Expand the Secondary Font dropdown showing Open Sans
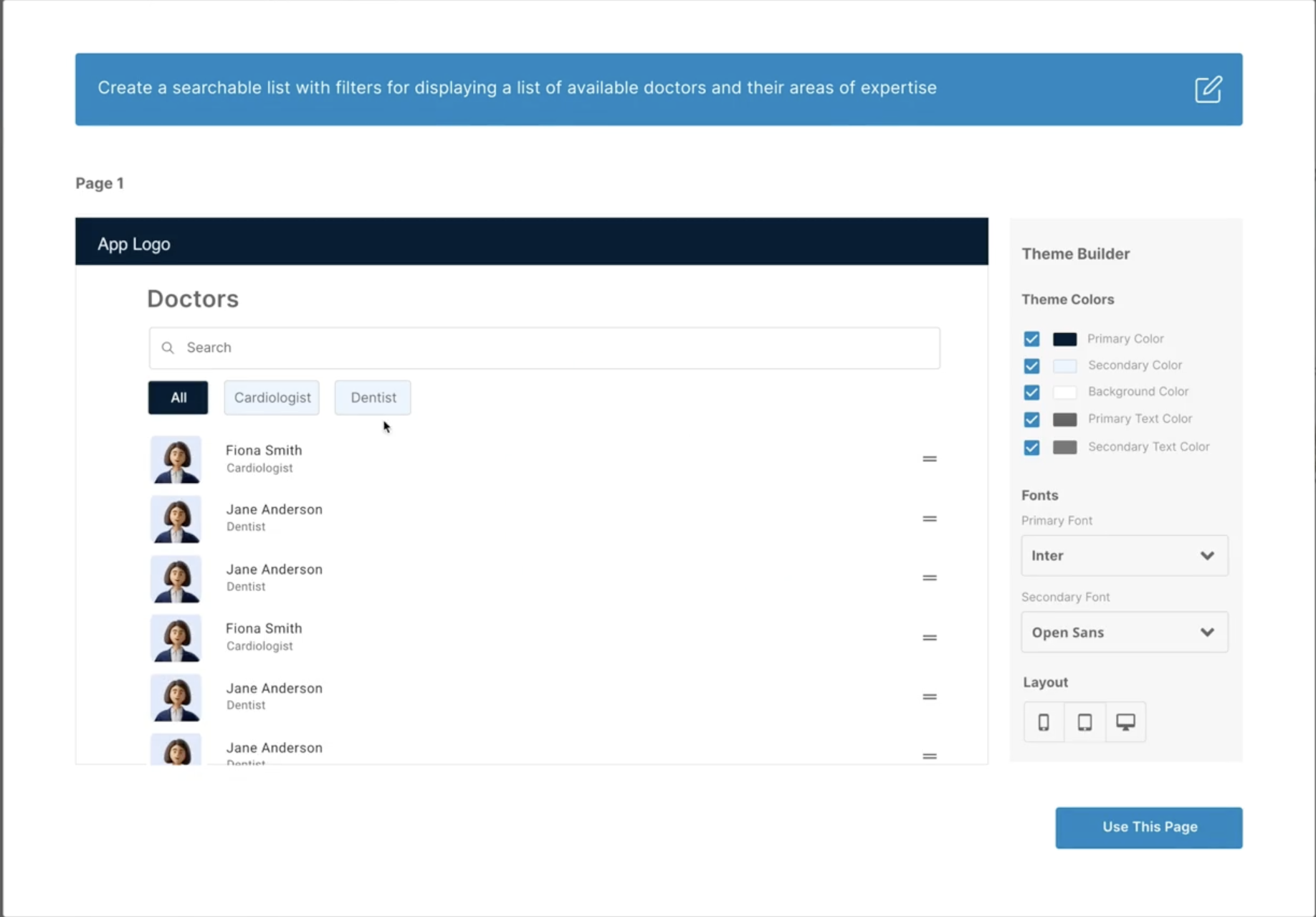This screenshot has width=1316, height=917. click(1124, 633)
